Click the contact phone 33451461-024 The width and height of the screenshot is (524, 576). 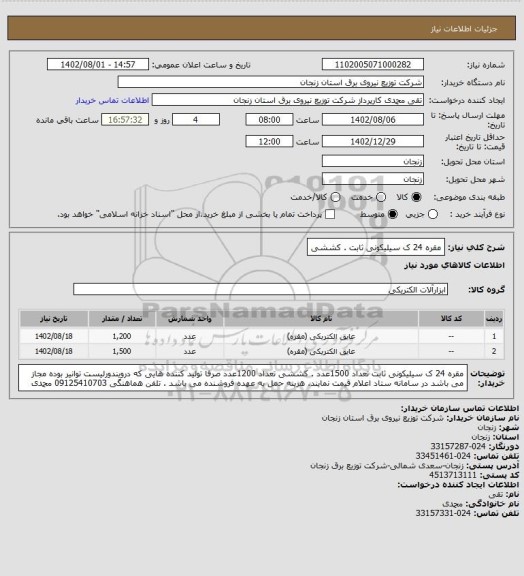click(443, 456)
